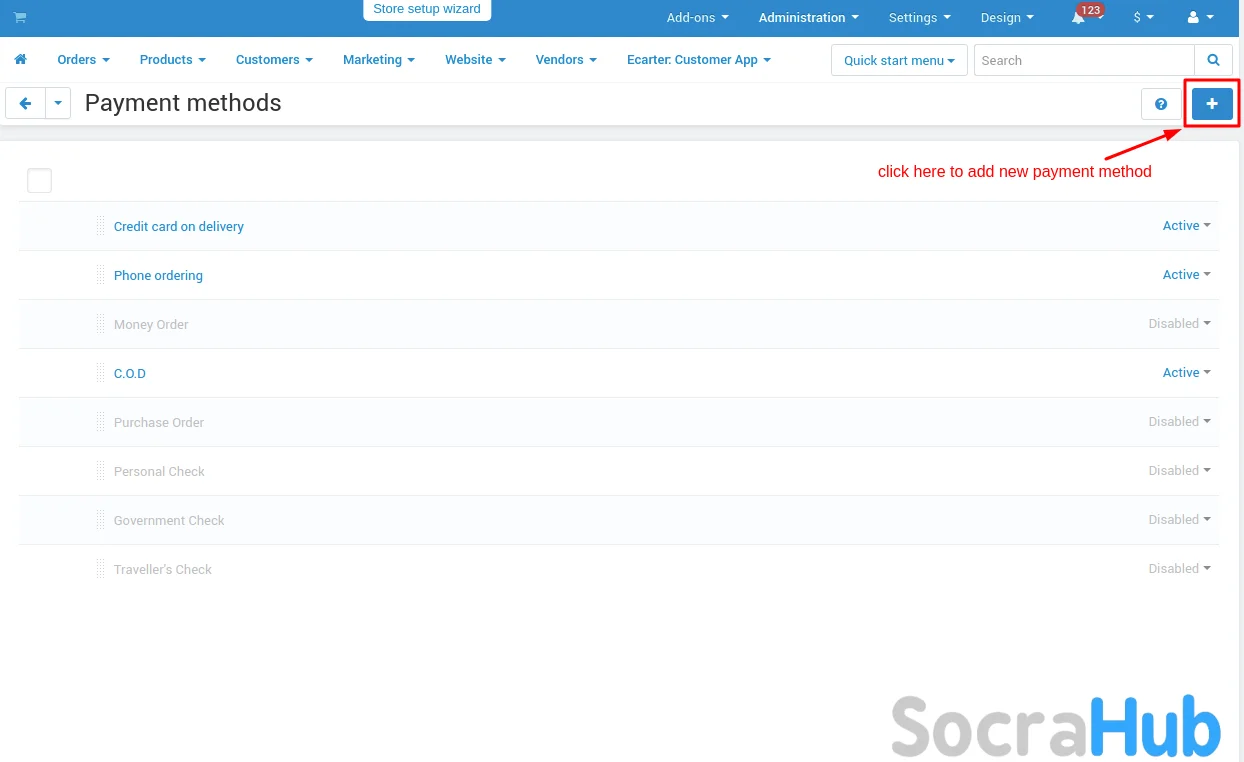1244x762 pixels.
Task: Expand the Quick start menu dropdown
Action: (898, 60)
